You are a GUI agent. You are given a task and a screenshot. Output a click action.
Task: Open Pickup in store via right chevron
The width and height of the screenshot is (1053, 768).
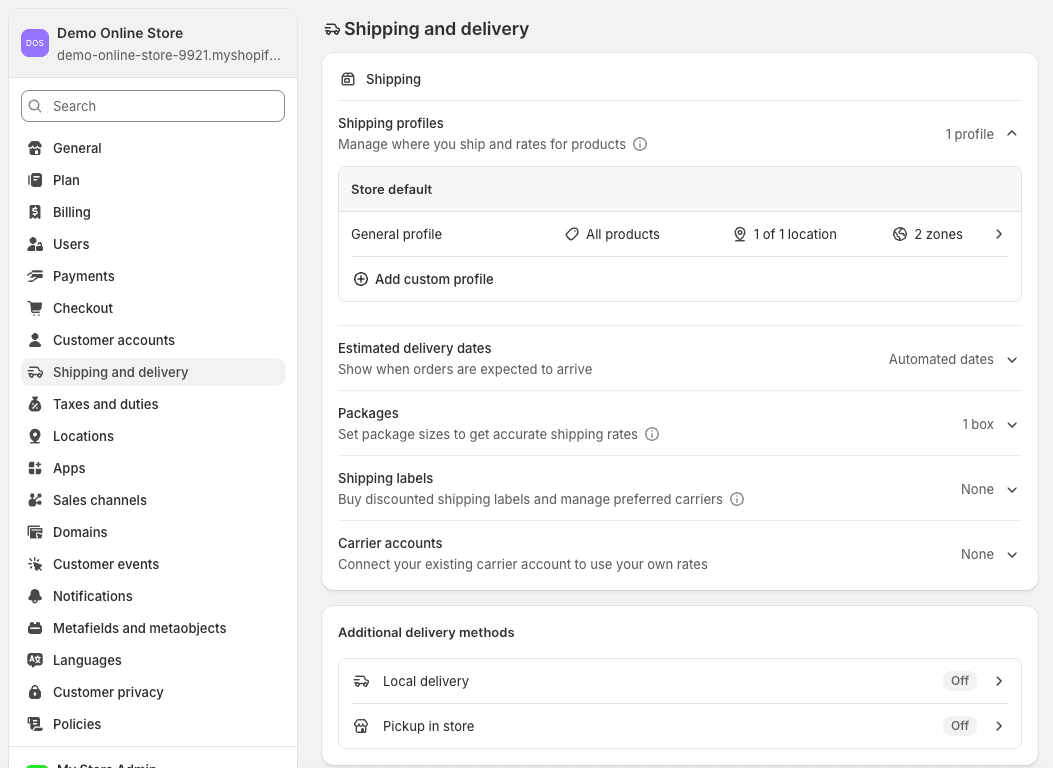point(999,726)
